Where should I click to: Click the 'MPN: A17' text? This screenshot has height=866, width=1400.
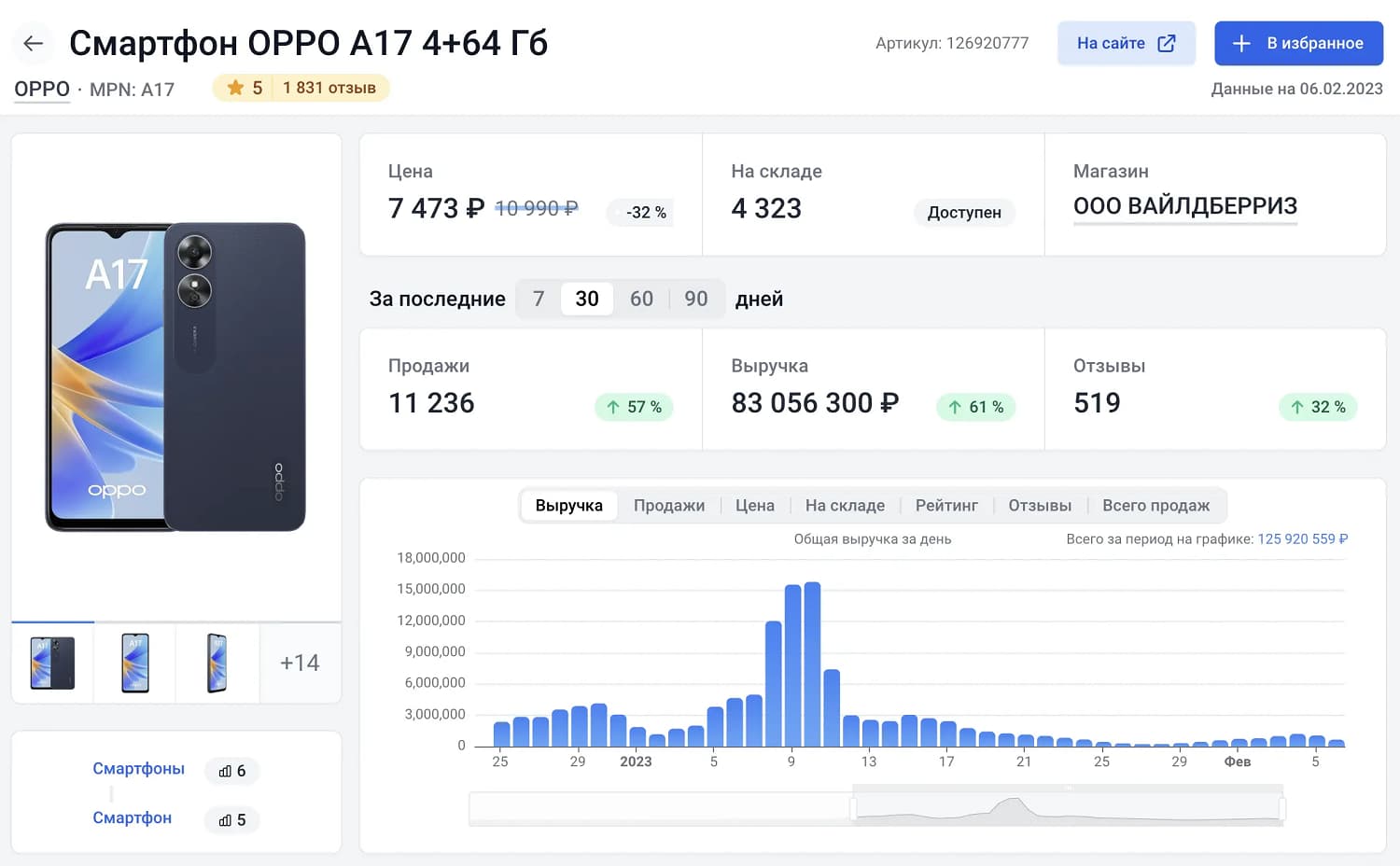pyautogui.click(x=132, y=90)
